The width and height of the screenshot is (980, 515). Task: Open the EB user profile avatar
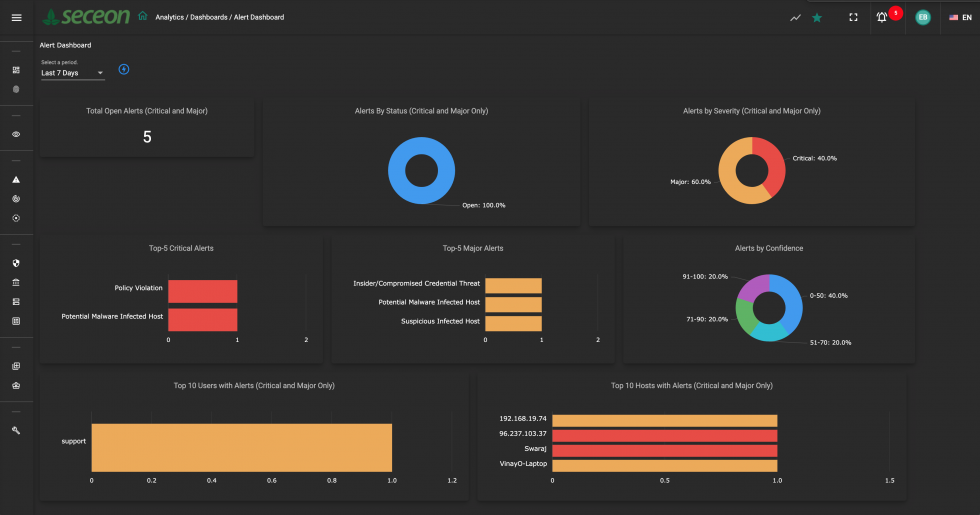click(922, 17)
